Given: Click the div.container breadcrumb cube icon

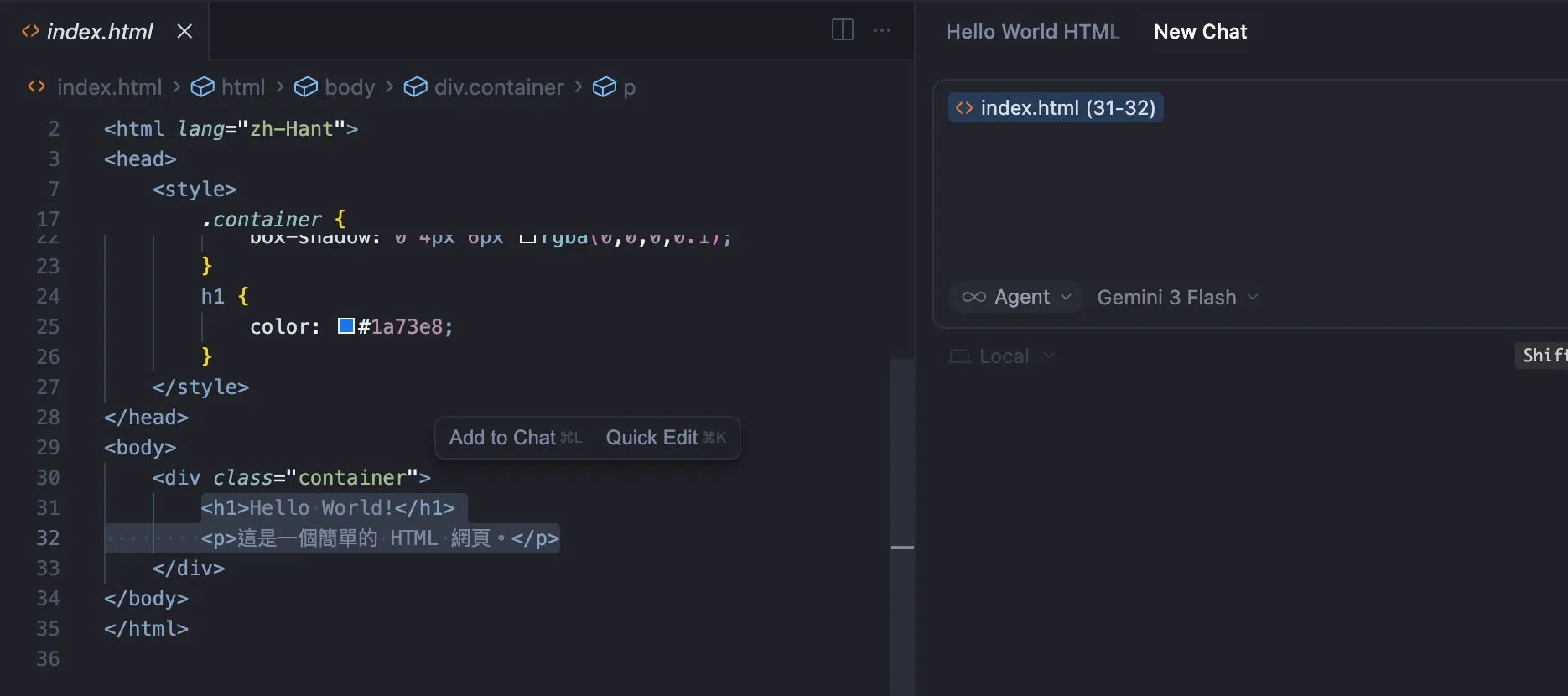Looking at the screenshot, I should [x=415, y=87].
